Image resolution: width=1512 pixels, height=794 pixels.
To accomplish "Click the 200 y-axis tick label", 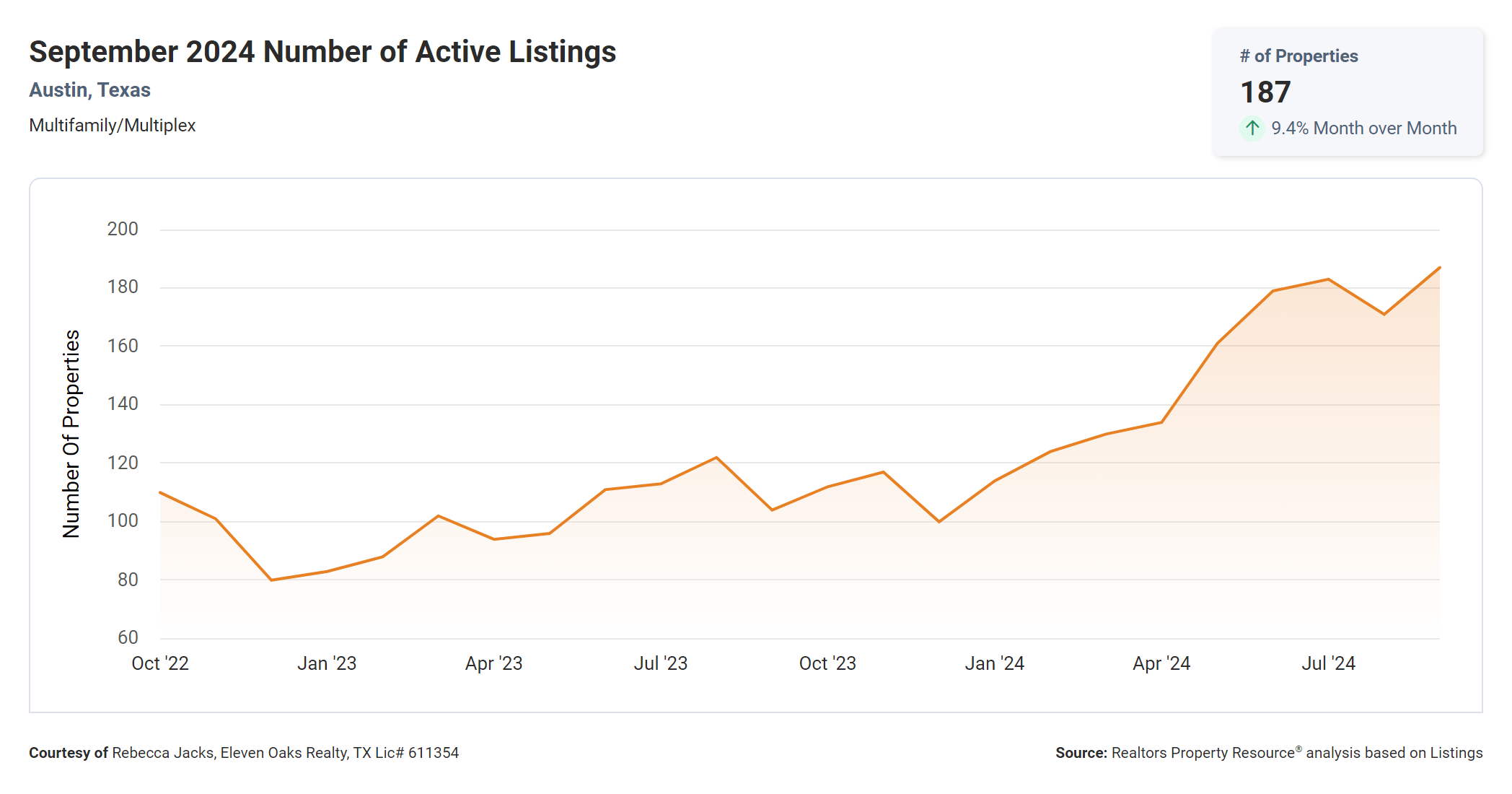I will 123,230.
